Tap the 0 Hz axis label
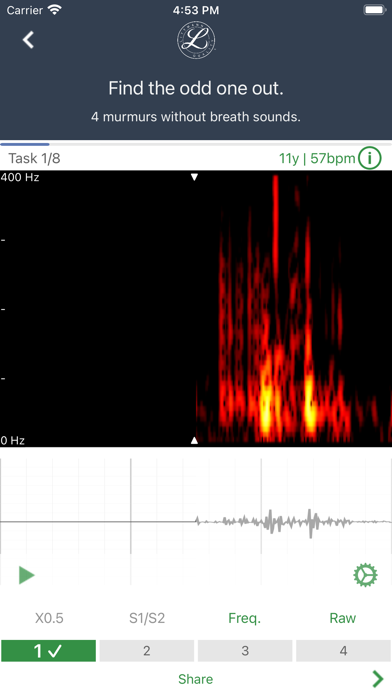 [12, 440]
